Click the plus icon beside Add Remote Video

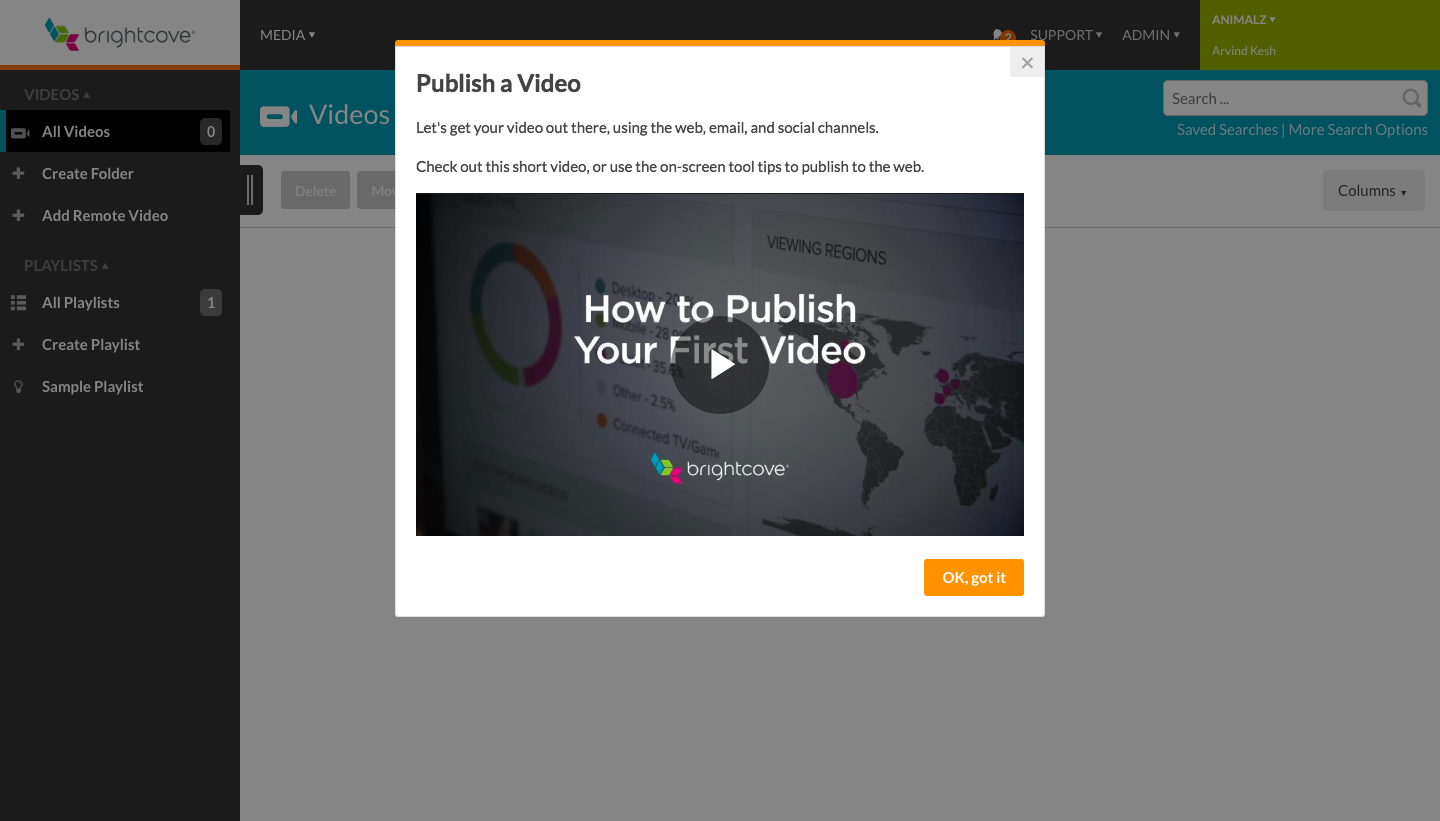point(18,215)
